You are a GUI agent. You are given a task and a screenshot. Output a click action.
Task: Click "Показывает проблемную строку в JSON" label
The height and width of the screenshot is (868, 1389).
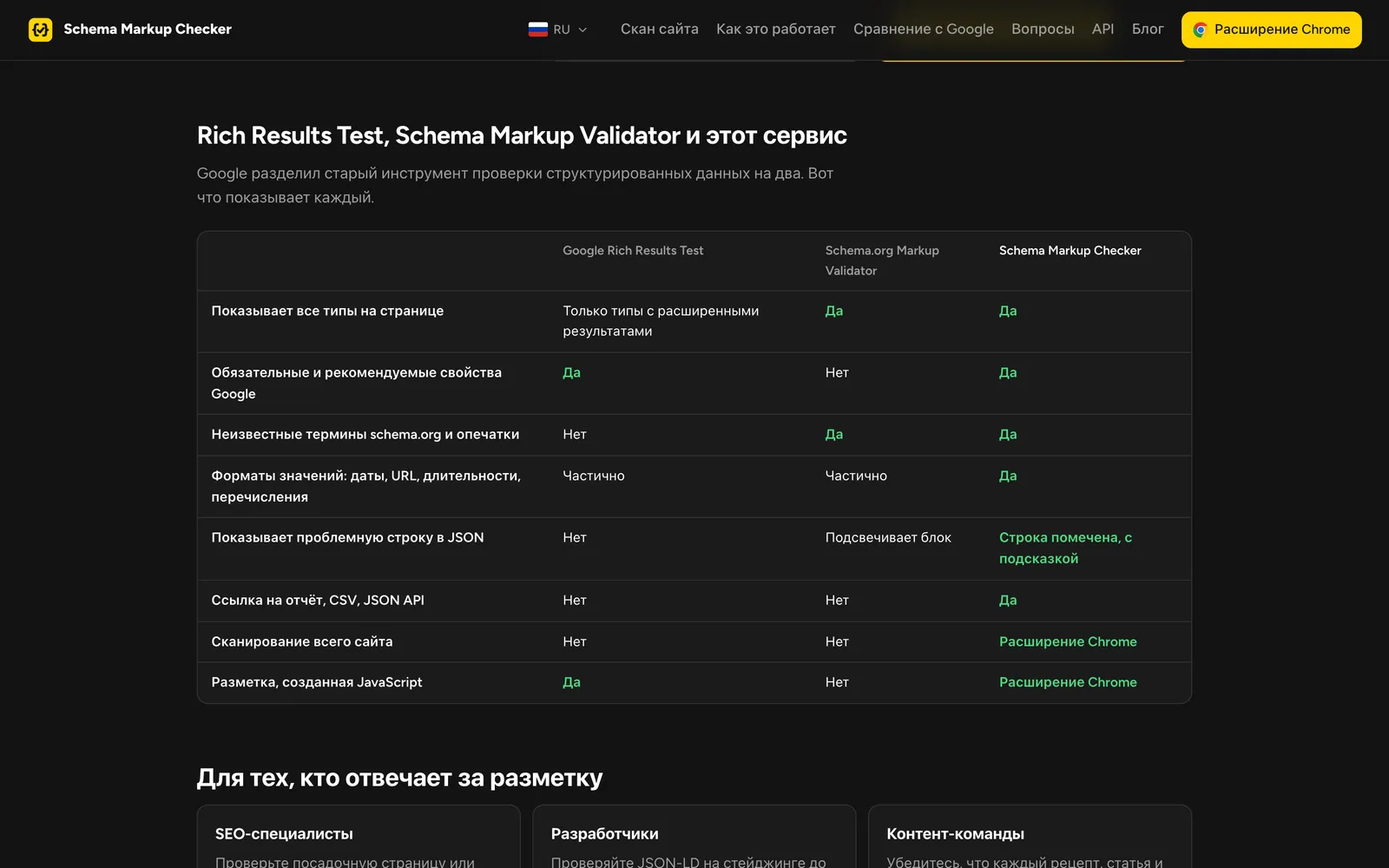[347, 537]
